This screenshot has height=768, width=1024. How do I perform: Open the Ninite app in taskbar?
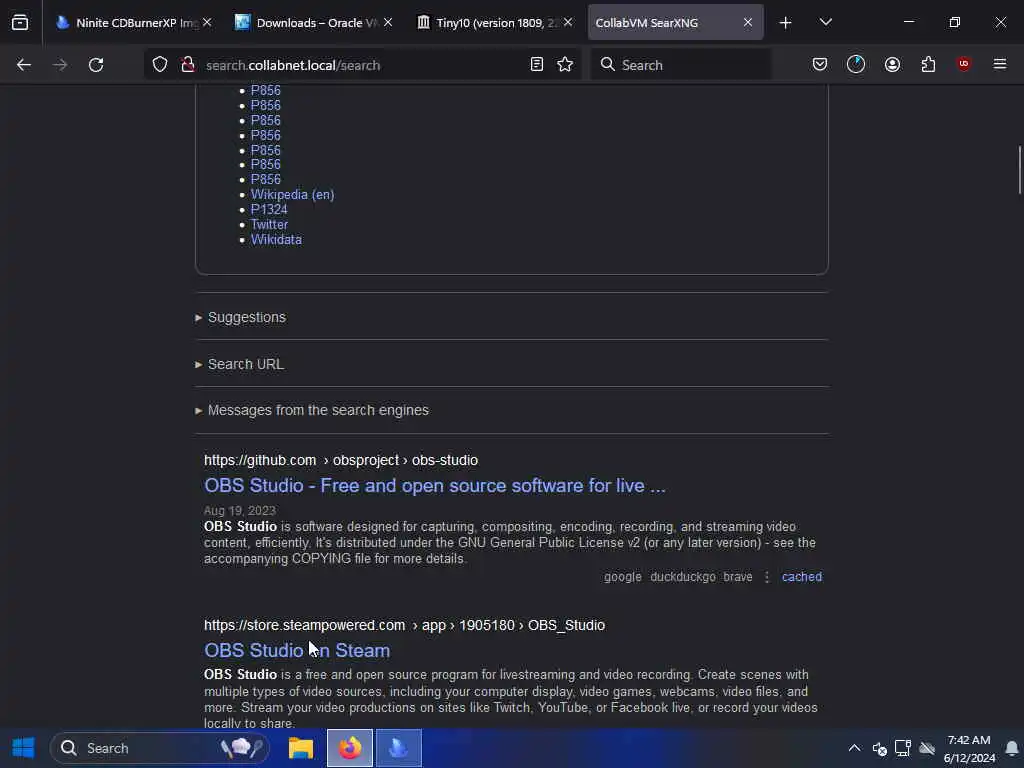coord(398,748)
